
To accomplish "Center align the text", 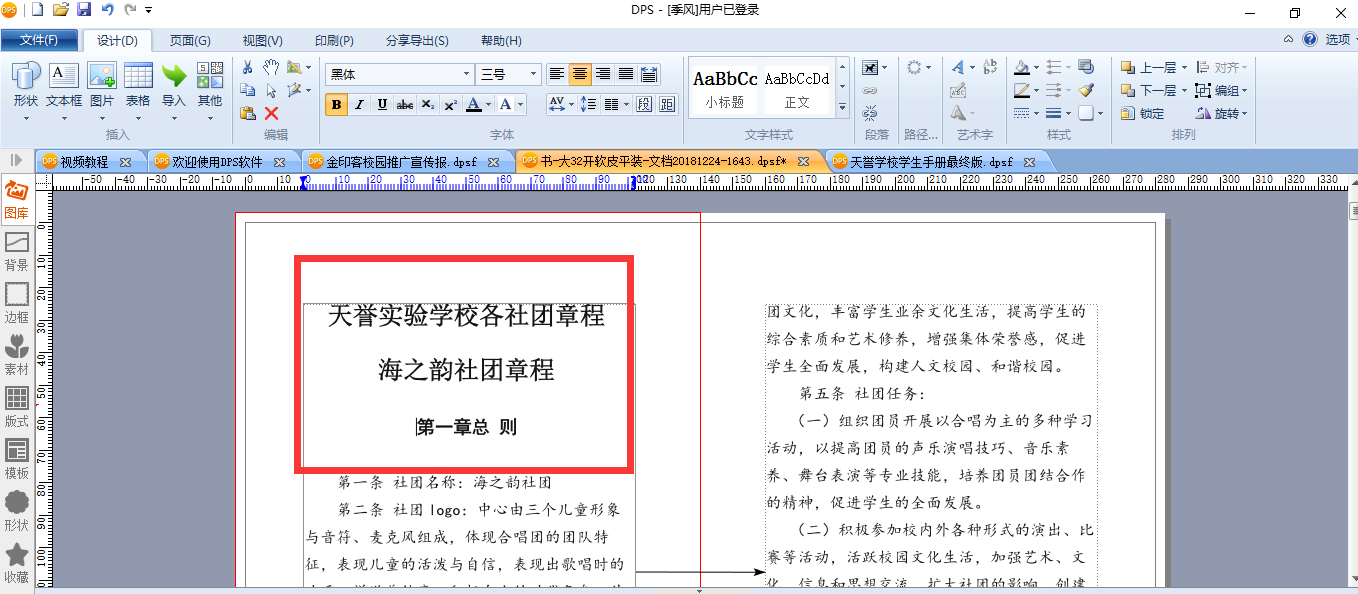I will (580, 74).
